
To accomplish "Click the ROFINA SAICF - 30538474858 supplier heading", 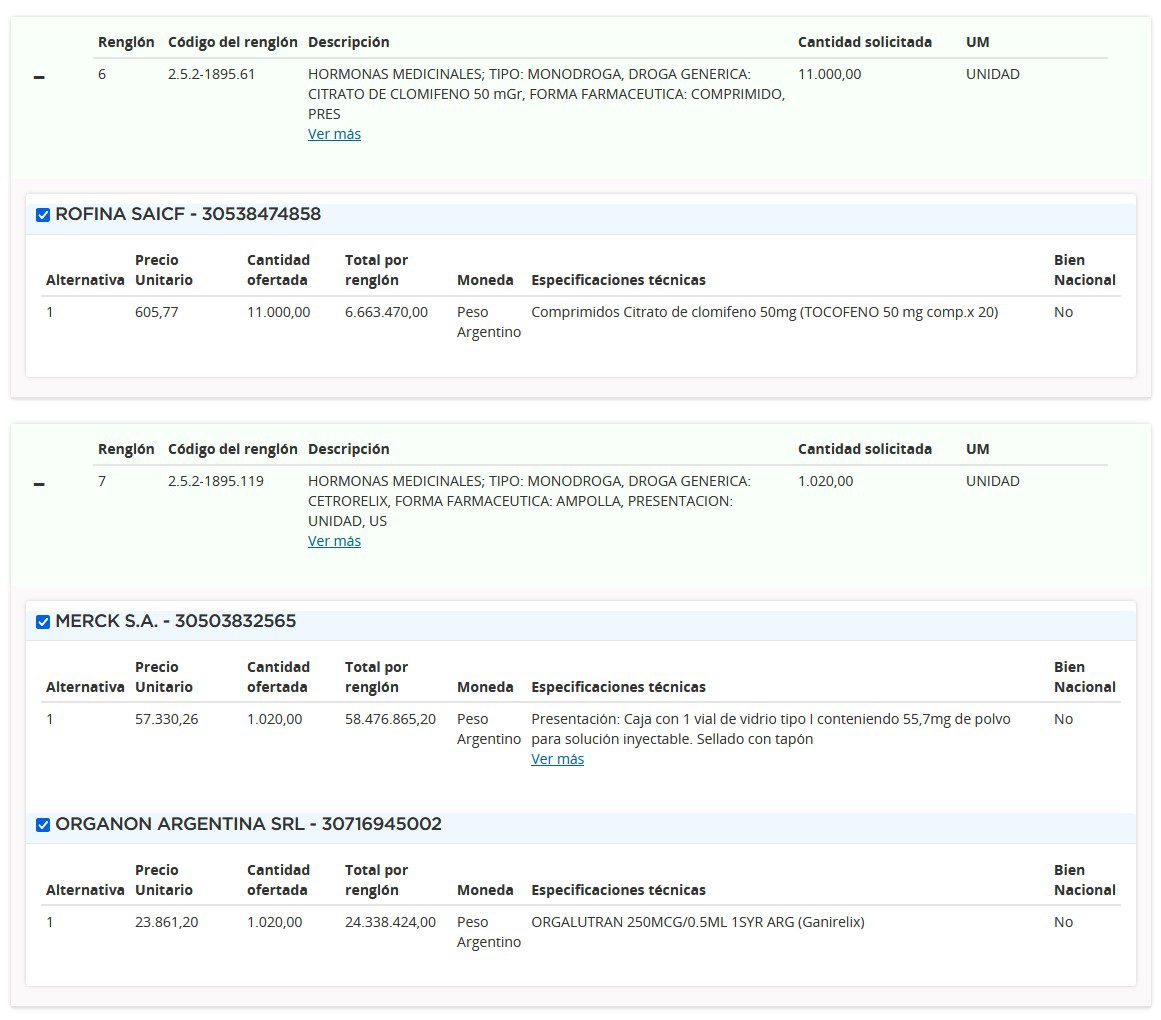I will pyautogui.click(x=188, y=214).
